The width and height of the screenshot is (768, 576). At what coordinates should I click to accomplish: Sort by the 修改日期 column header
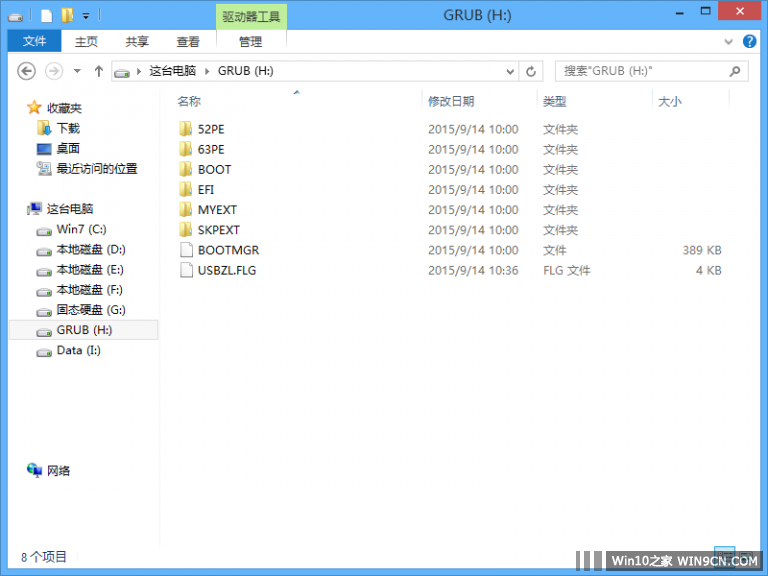coord(451,101)
